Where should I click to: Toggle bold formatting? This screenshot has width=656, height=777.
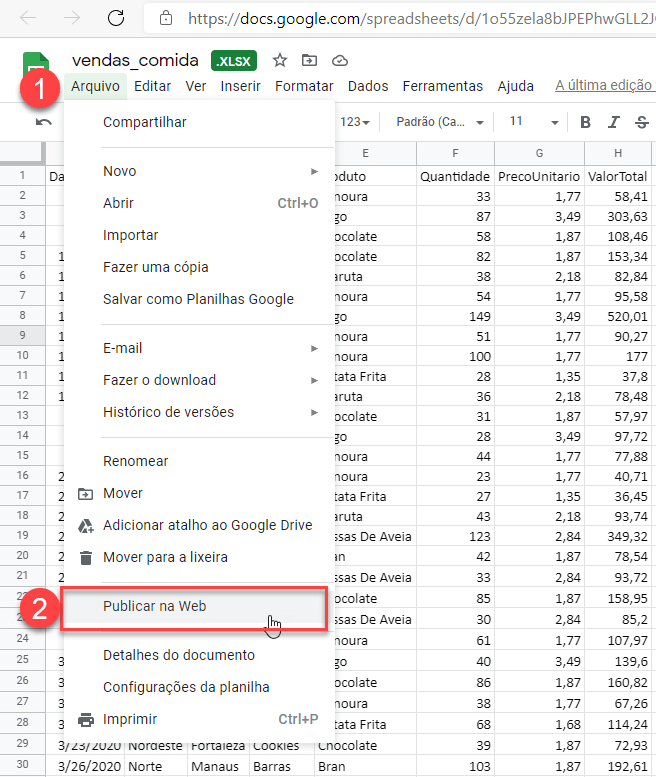(585, 122)
